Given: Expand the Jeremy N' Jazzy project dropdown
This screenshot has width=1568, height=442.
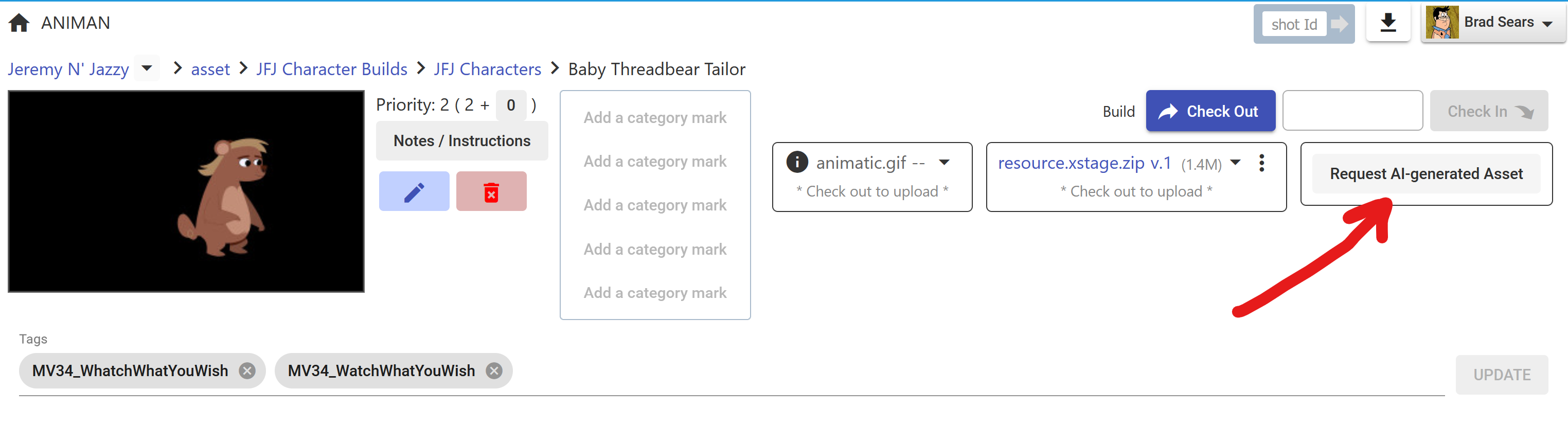Looking at the screenshot, I should pyautogui.click(x=147, y=68).
